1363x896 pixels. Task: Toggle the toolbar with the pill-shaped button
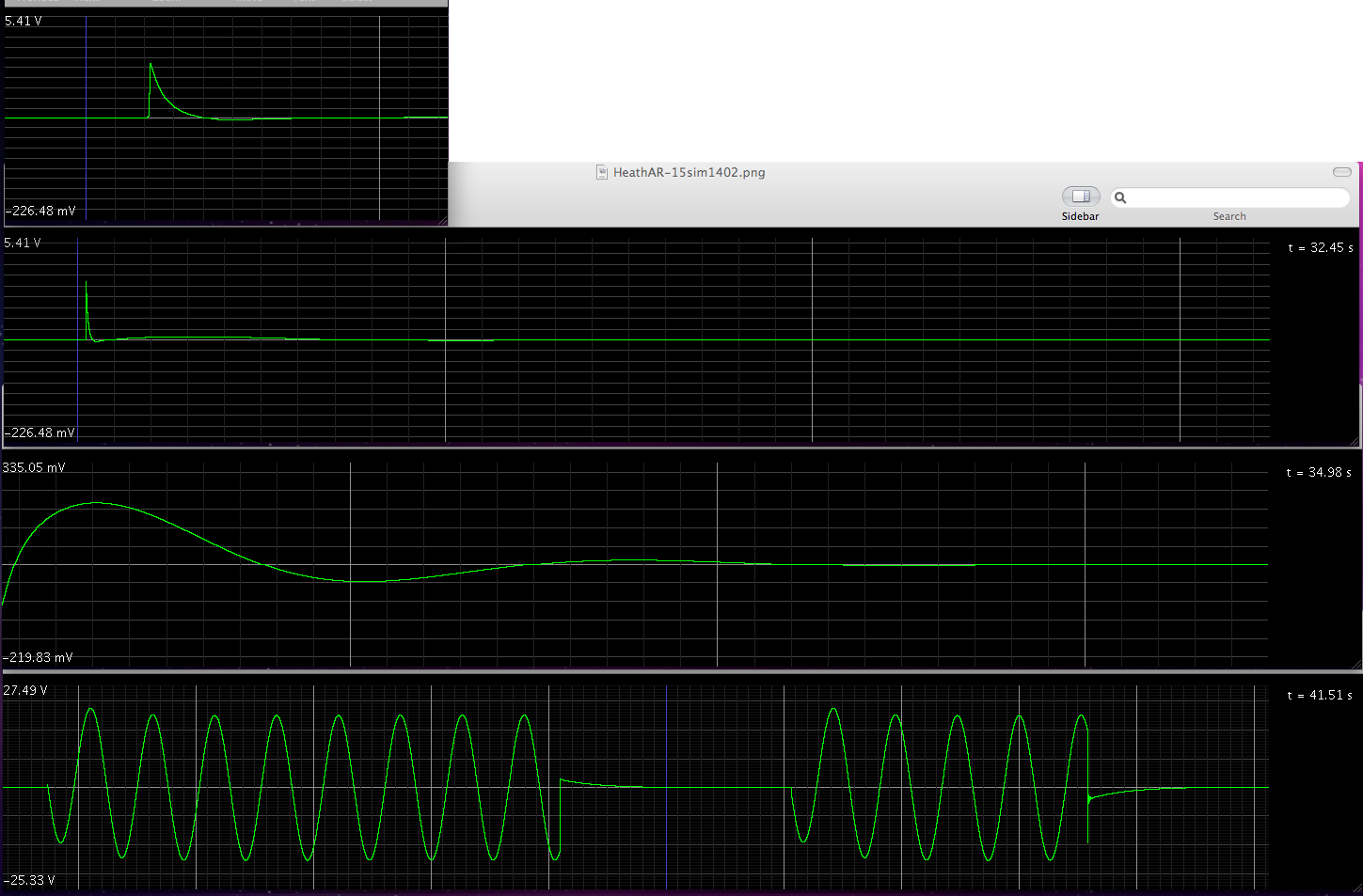[1342, 172]
